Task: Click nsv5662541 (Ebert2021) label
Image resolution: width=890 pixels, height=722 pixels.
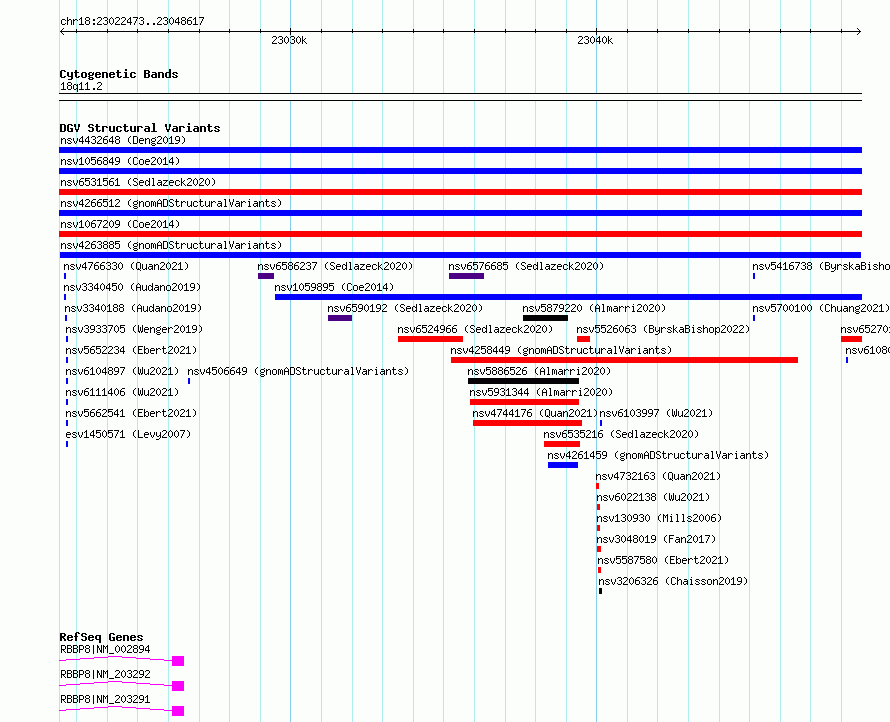Action: (x=131, y=413)
